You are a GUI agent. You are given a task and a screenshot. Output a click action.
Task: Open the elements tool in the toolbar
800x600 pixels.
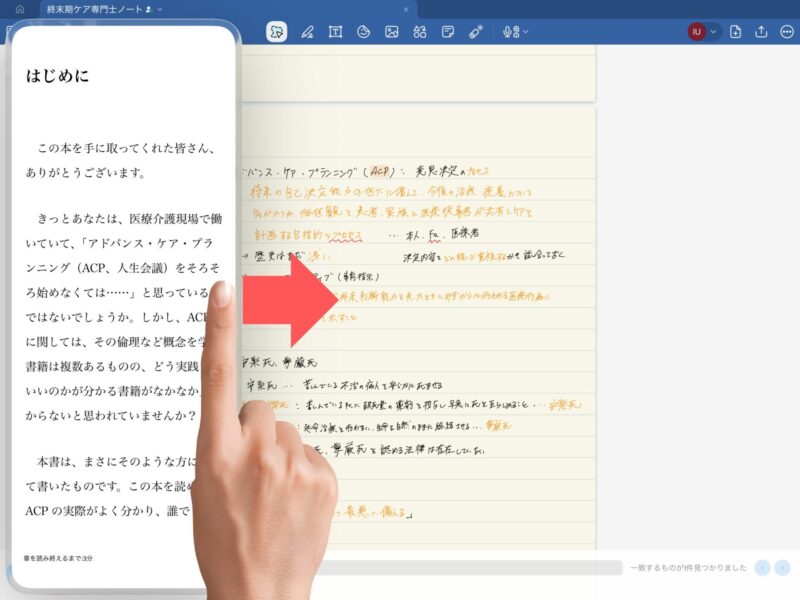click(x=420, y=32)
